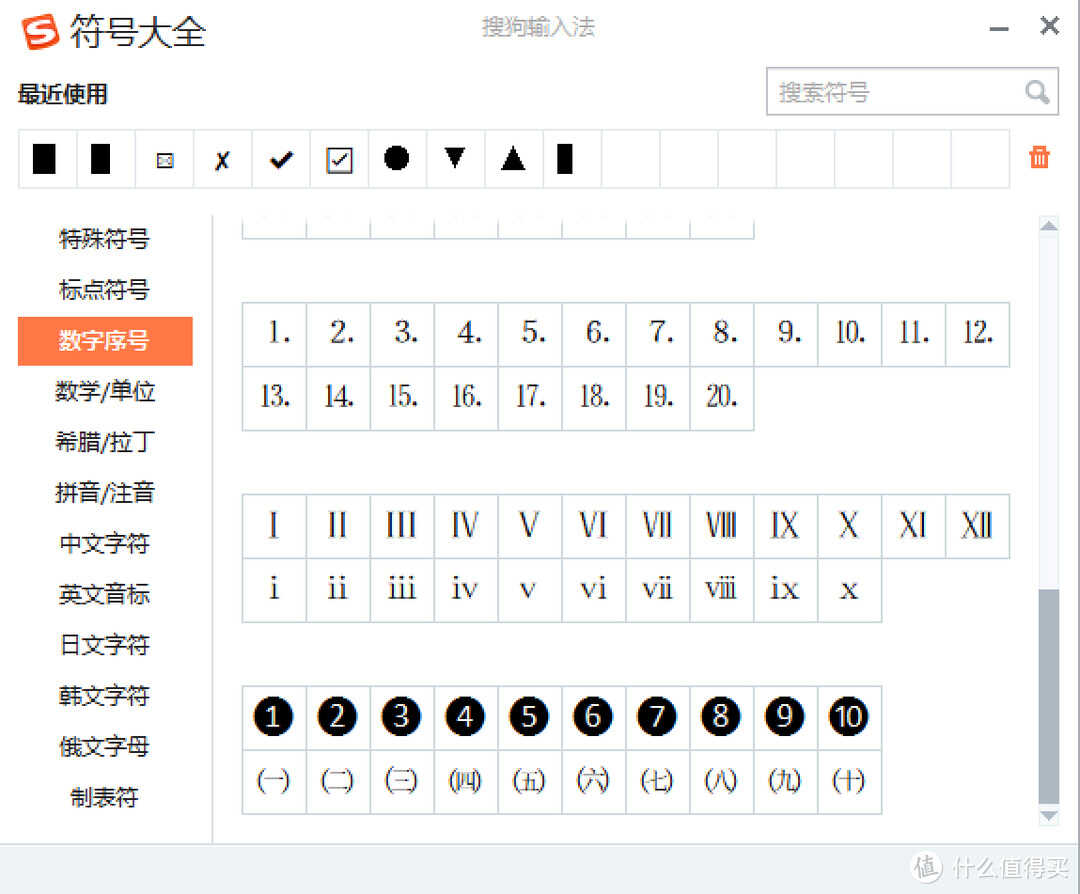Insert the numbered symbol 20.
The height and width of the screenshot is (894, 1080).
[x=721, y=398]
